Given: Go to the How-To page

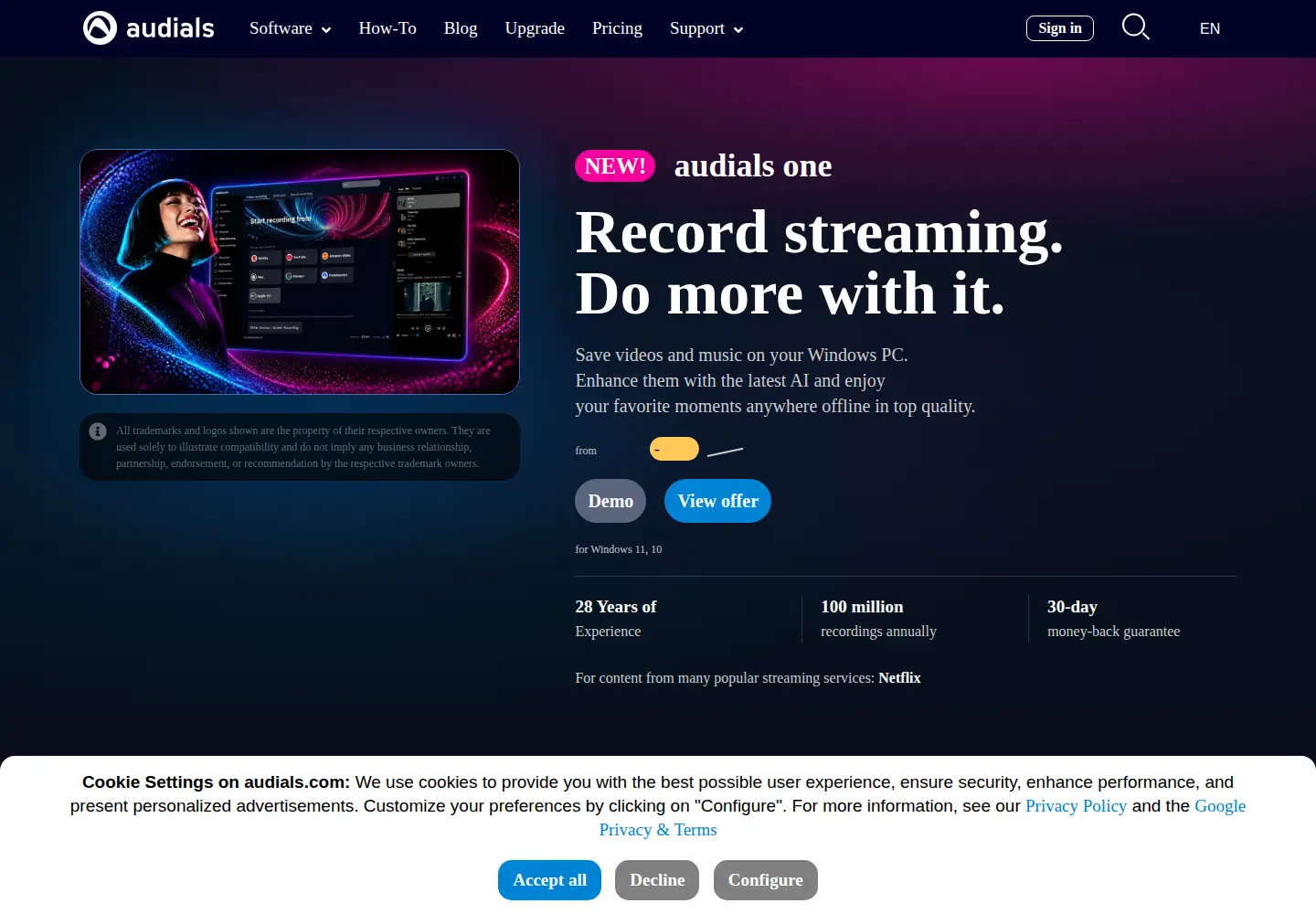Looking at the screenshot, I should click(x=387, y=28).
